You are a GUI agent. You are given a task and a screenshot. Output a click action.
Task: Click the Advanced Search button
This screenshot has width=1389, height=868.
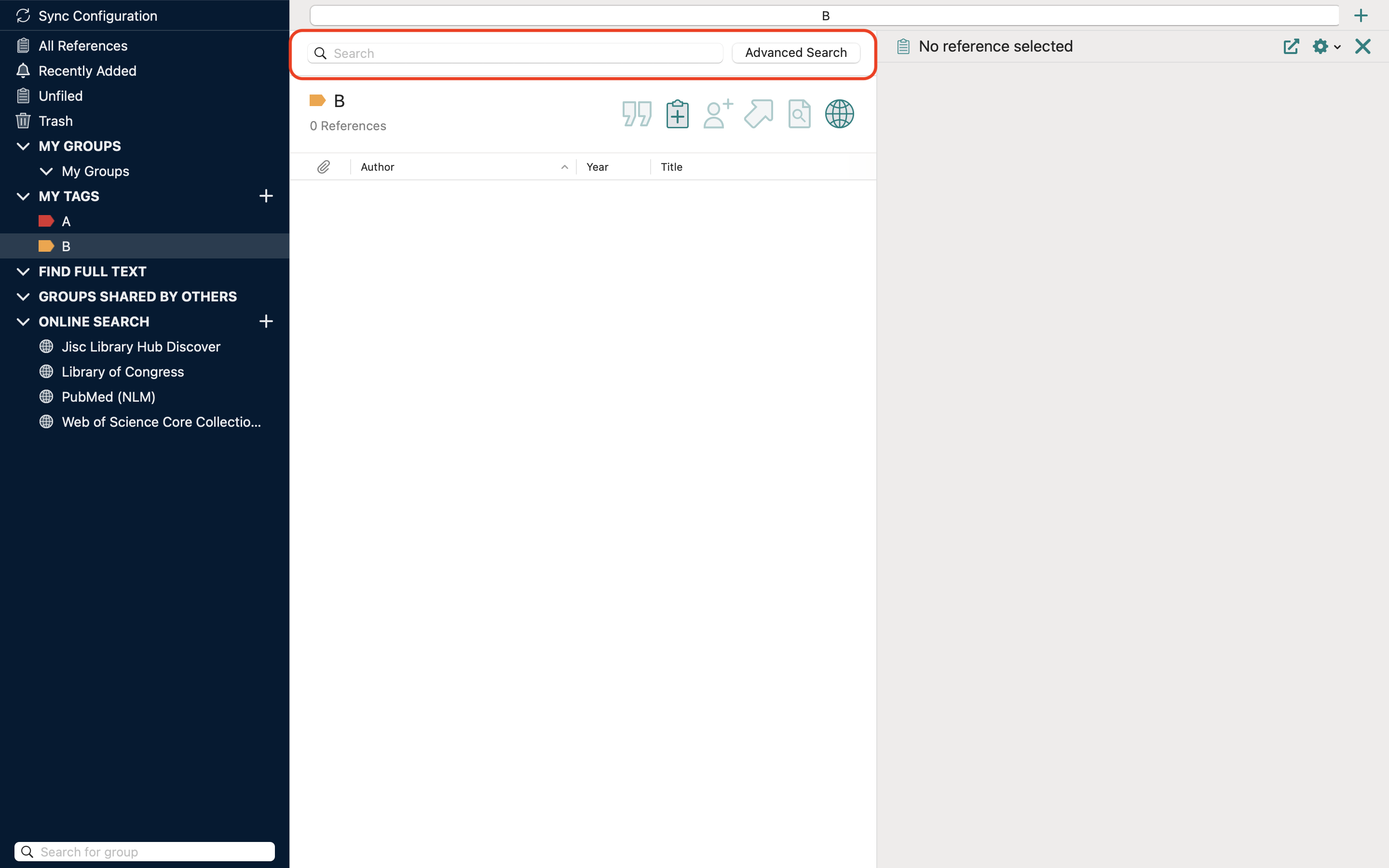pos(795,53)
